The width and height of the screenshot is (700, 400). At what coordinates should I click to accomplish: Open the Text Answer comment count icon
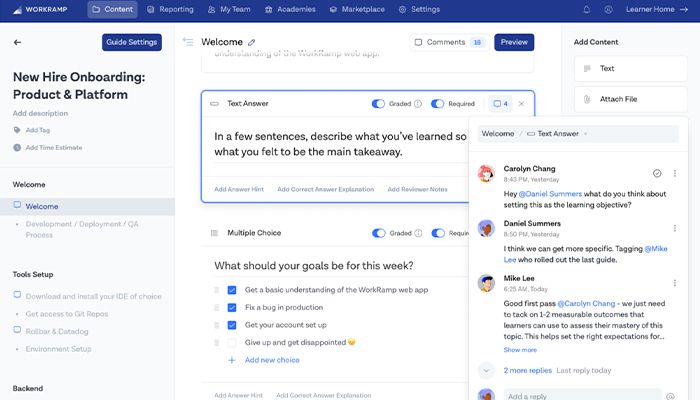500,104
